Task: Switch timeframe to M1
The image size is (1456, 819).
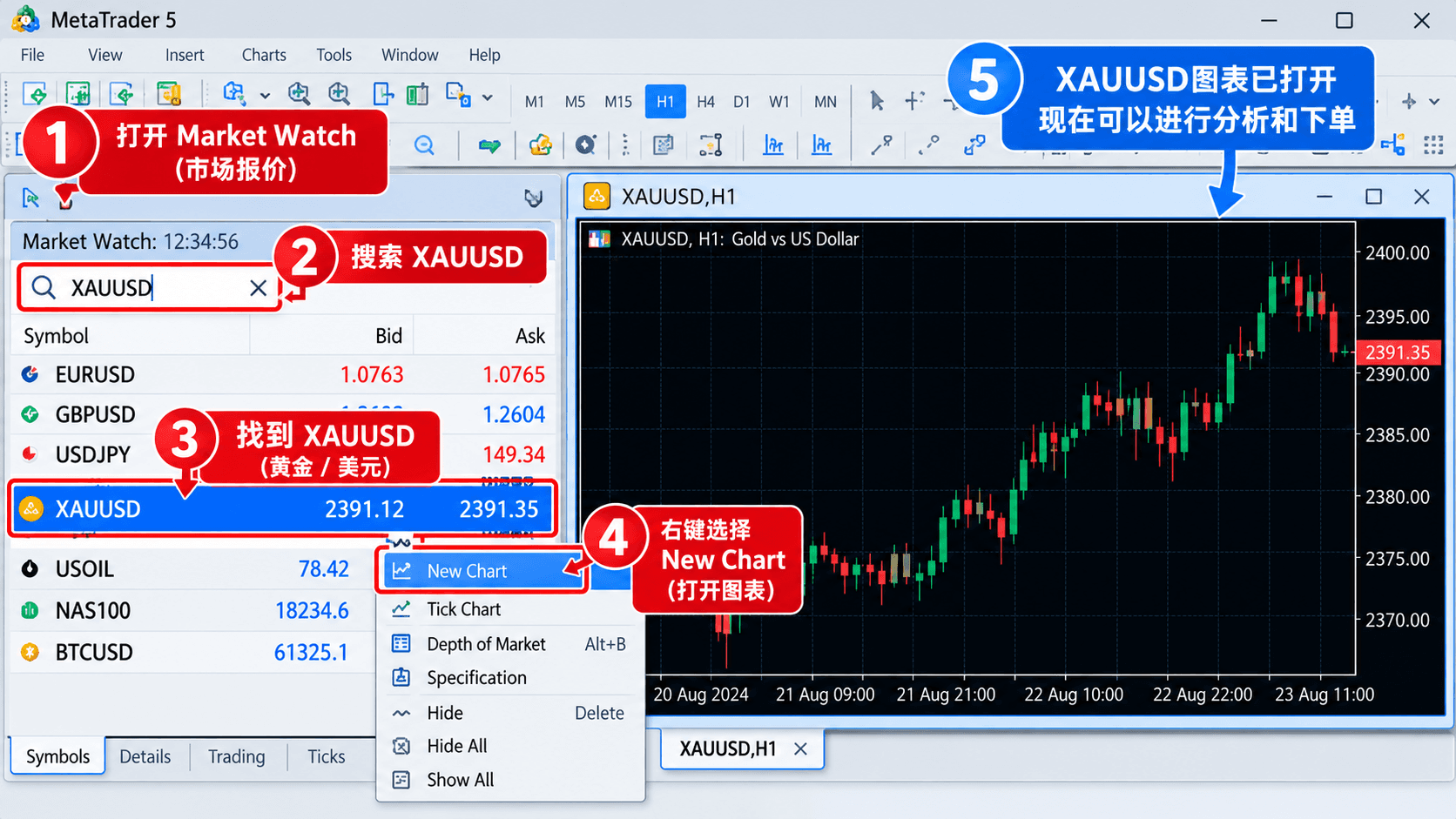Action: pyautogui.click(x=535, y=102)
